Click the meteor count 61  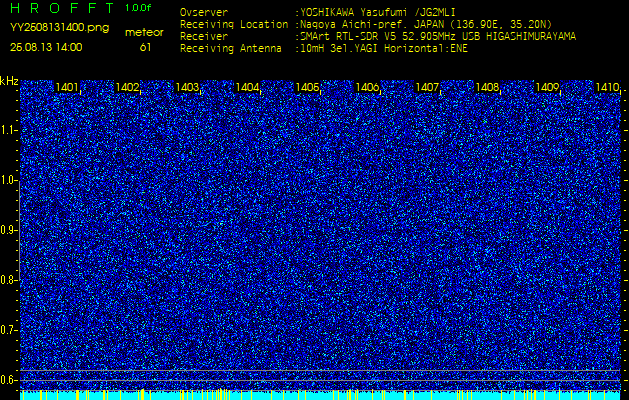tap(145, 47)
